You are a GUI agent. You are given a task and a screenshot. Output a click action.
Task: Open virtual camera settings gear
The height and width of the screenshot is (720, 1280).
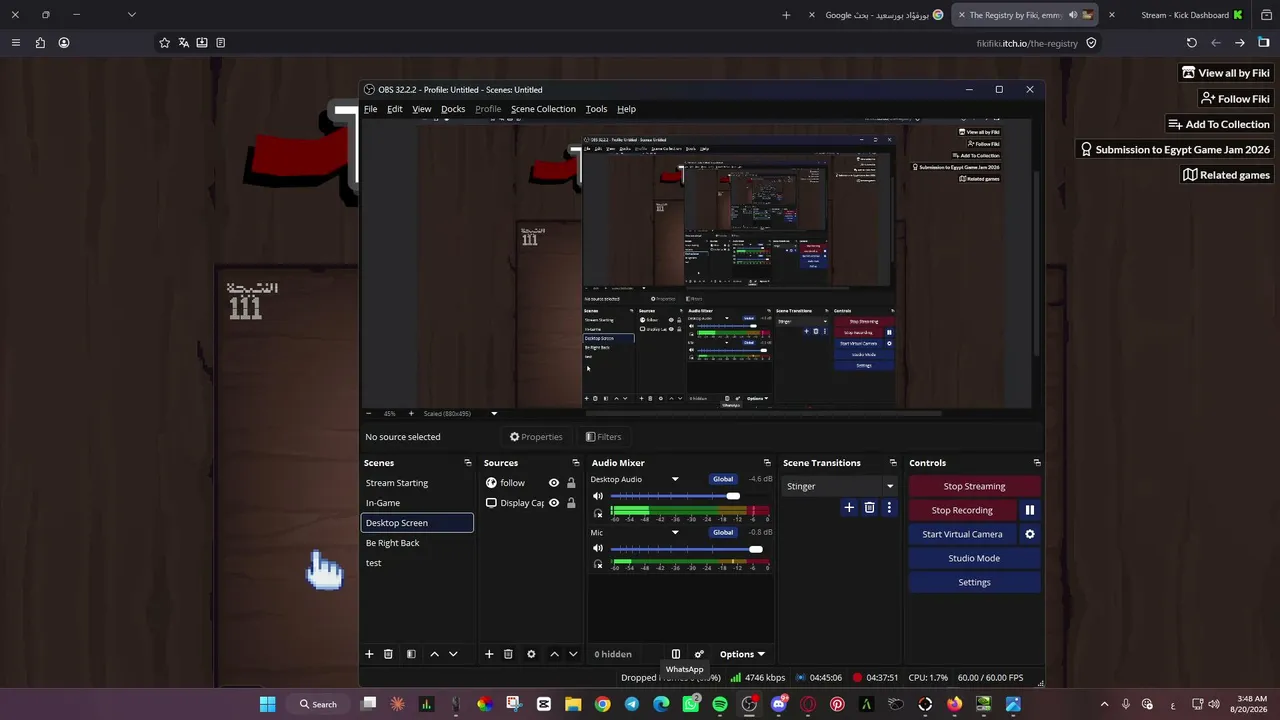(x=1029, y=534)
